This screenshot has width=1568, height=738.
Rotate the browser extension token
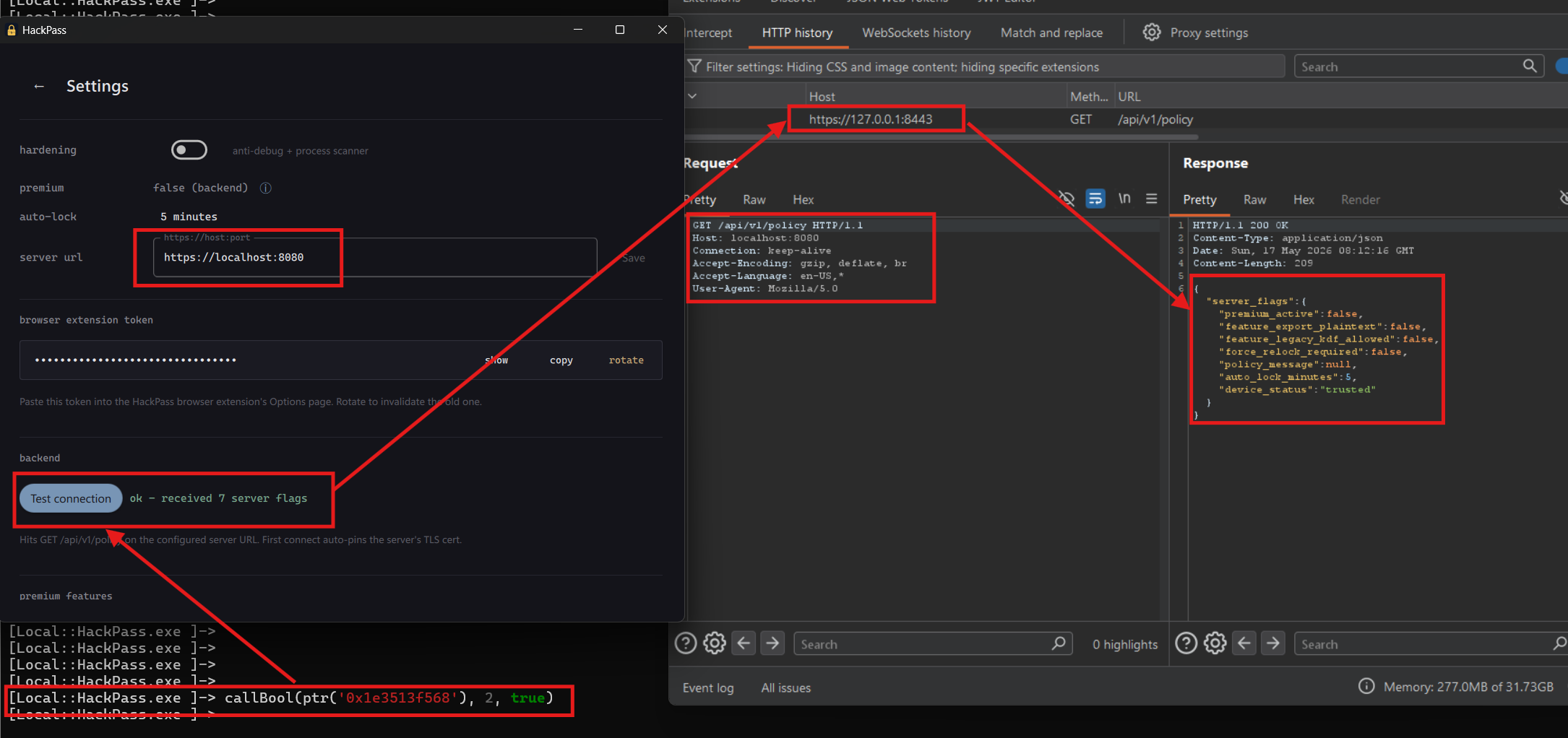tap(626, 360)
